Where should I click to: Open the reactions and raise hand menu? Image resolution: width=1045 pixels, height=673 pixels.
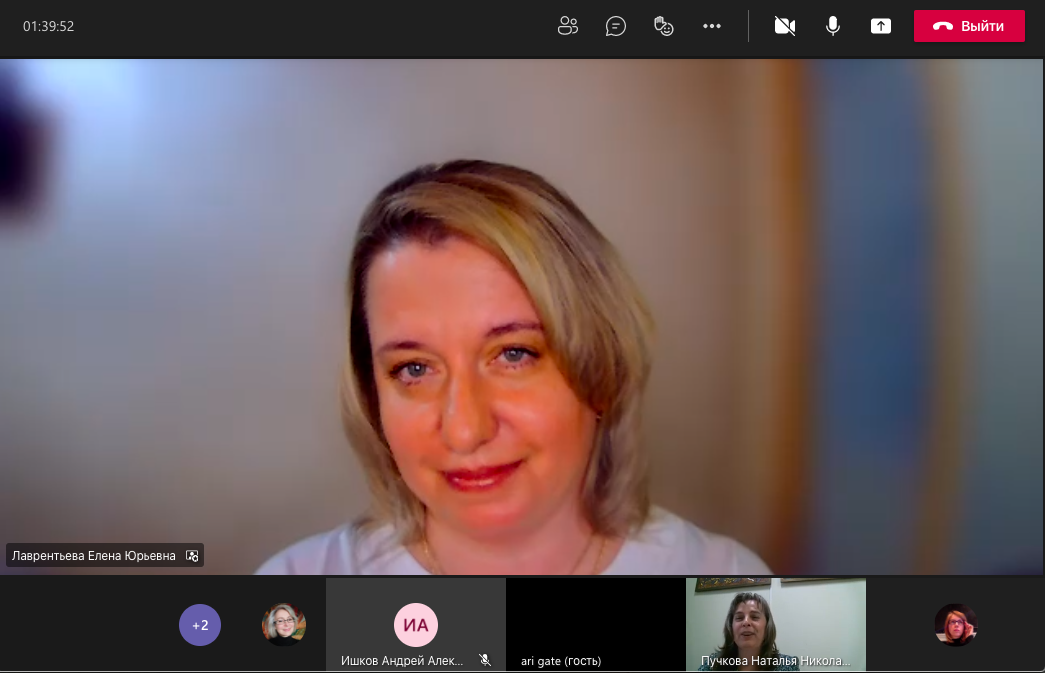664,26
